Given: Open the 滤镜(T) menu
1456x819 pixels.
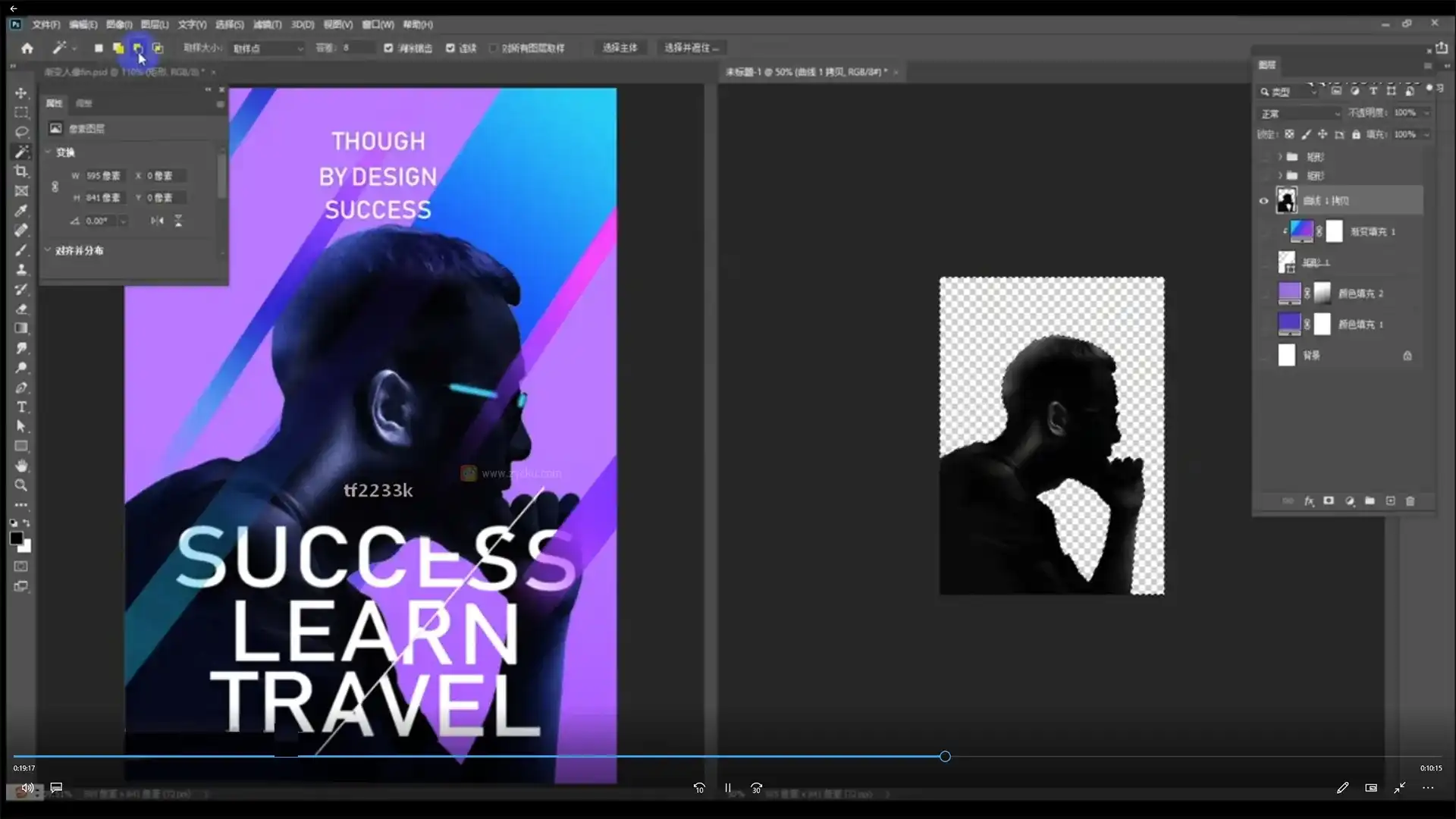Looking at the screenshot, I should coord(267,25).
